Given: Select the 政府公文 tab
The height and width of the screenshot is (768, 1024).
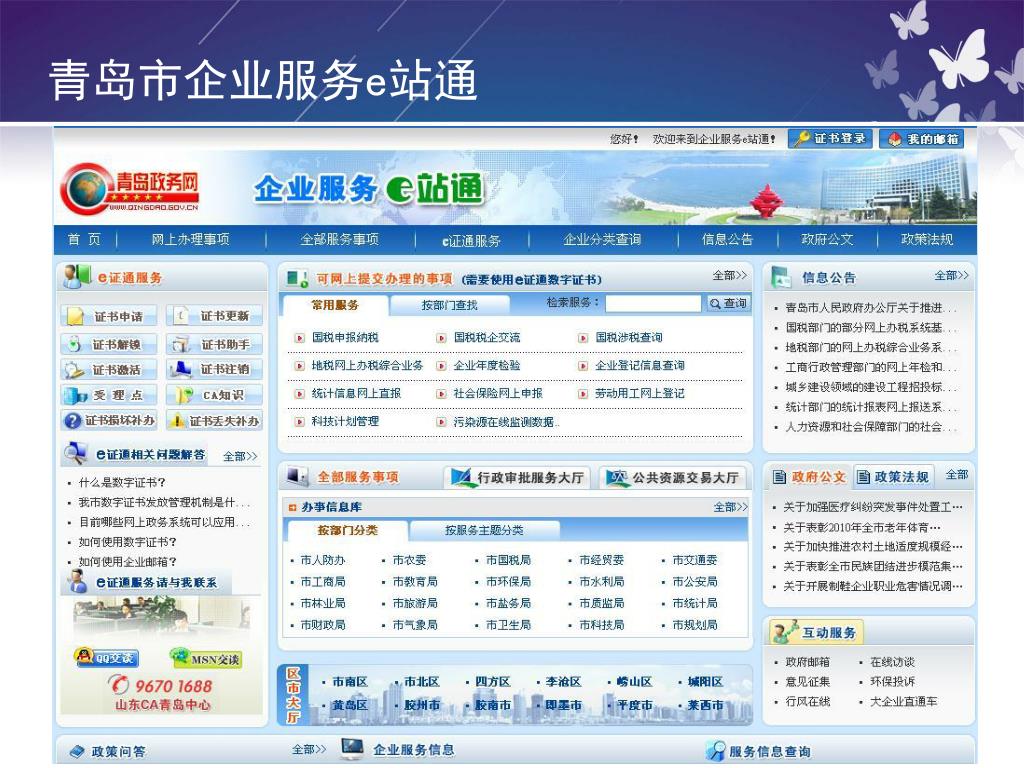Looking at the screenshot, I should pos(809,477).
